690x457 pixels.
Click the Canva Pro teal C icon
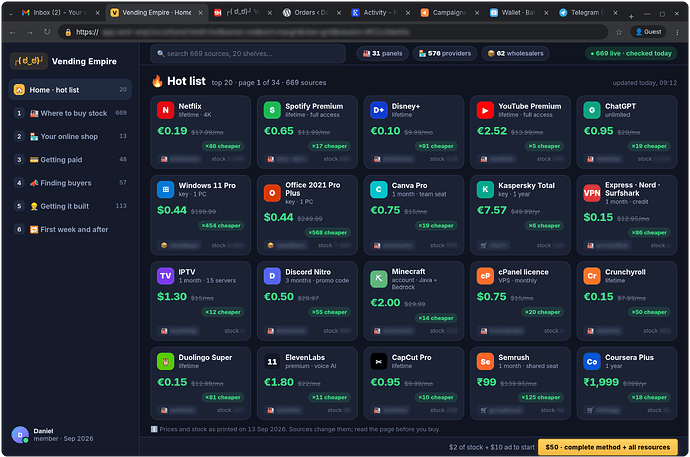click(x=378, y=190)
